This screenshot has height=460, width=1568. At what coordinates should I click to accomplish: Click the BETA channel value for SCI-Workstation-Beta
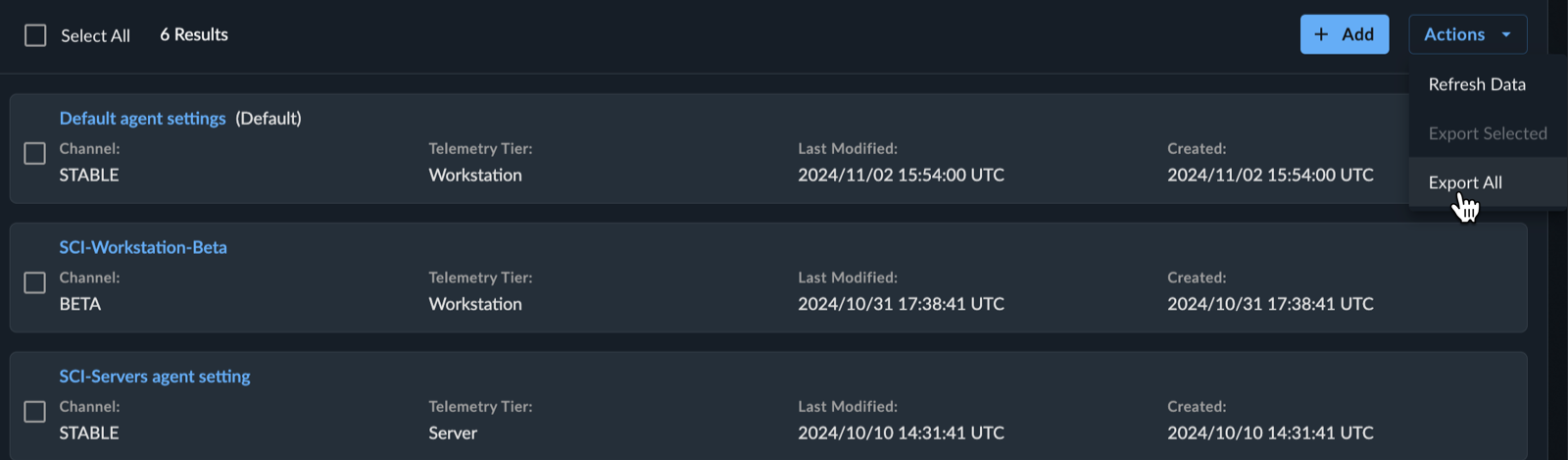pyautogui.click(x=80, y=304)
